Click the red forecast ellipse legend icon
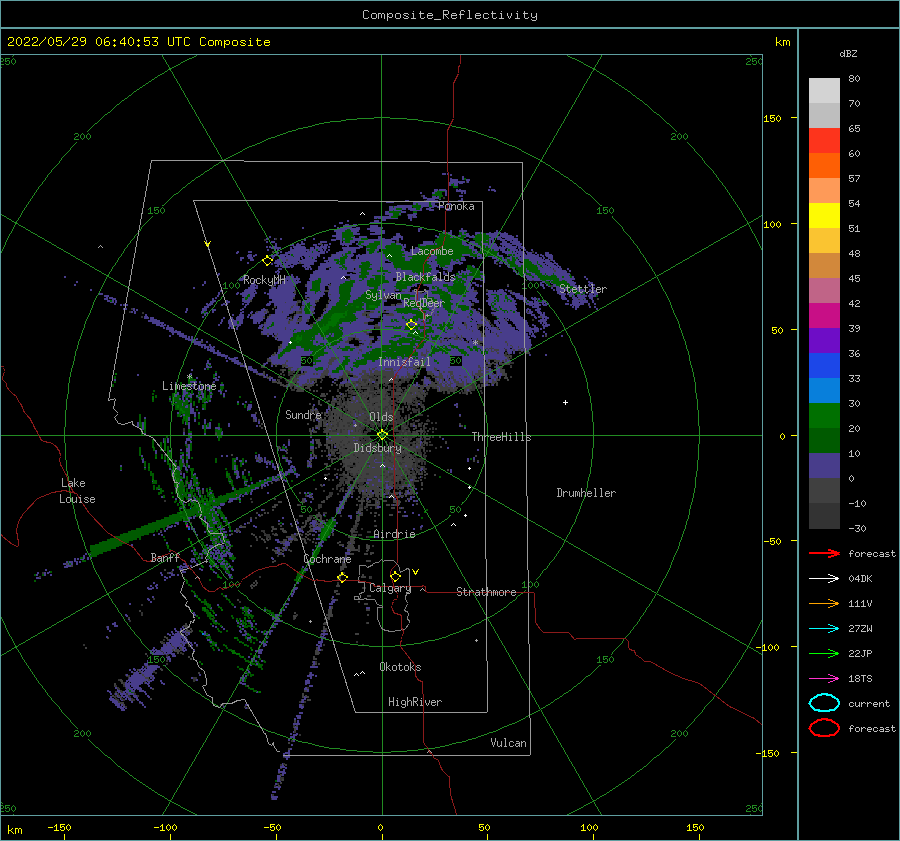 tap(824, 728)
